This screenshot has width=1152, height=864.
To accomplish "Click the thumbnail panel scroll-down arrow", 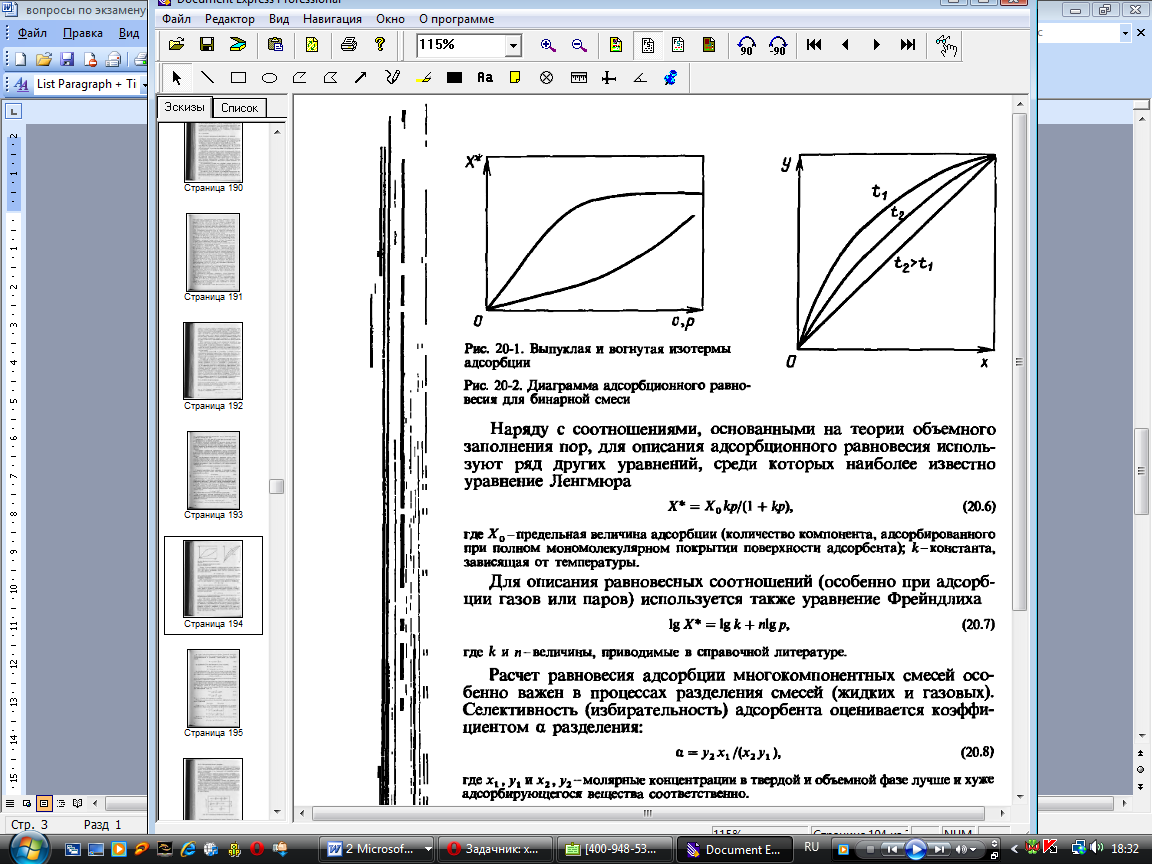I will [277, 812].
